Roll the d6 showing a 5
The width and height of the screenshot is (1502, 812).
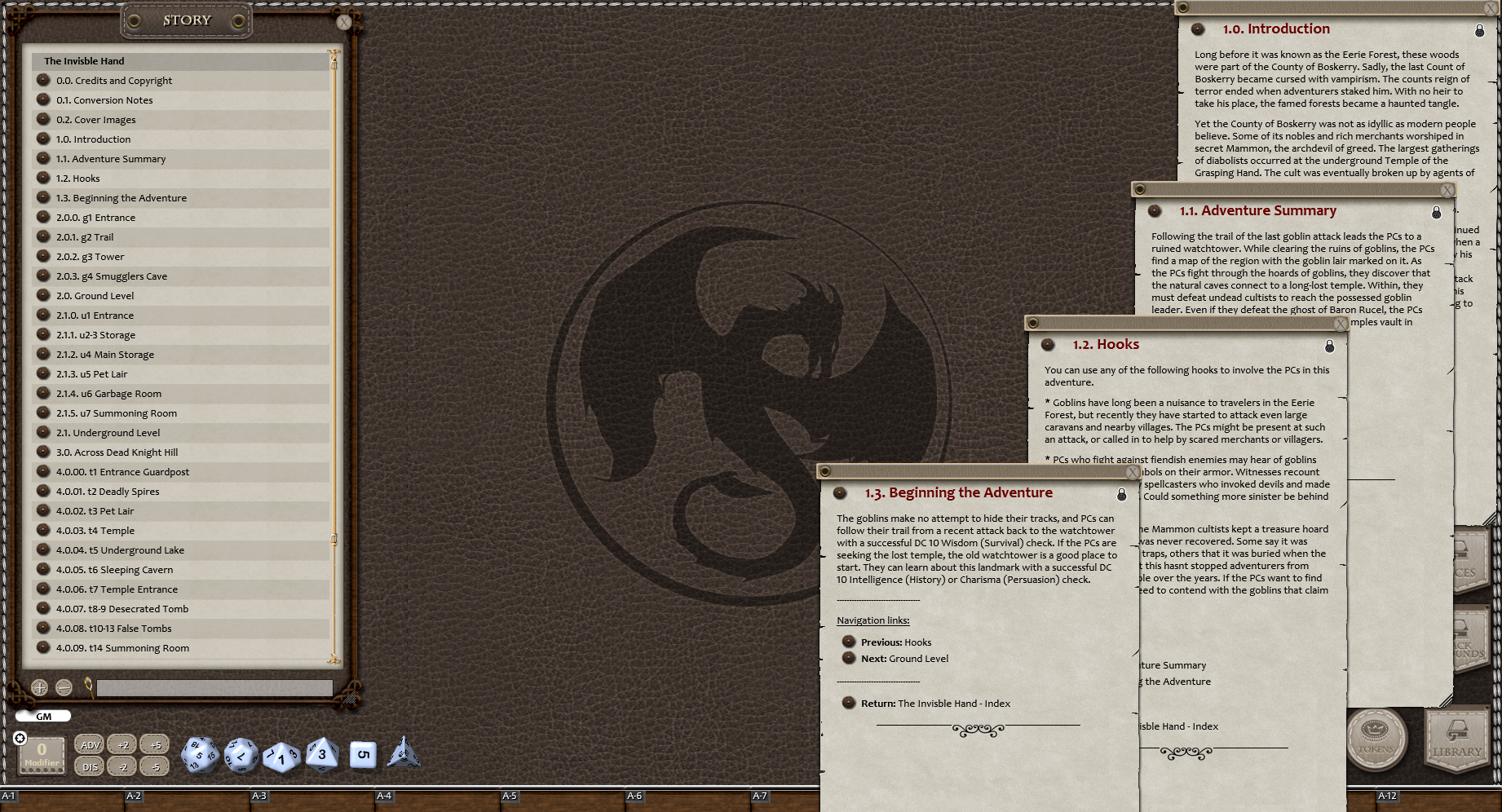click(362, 754)
